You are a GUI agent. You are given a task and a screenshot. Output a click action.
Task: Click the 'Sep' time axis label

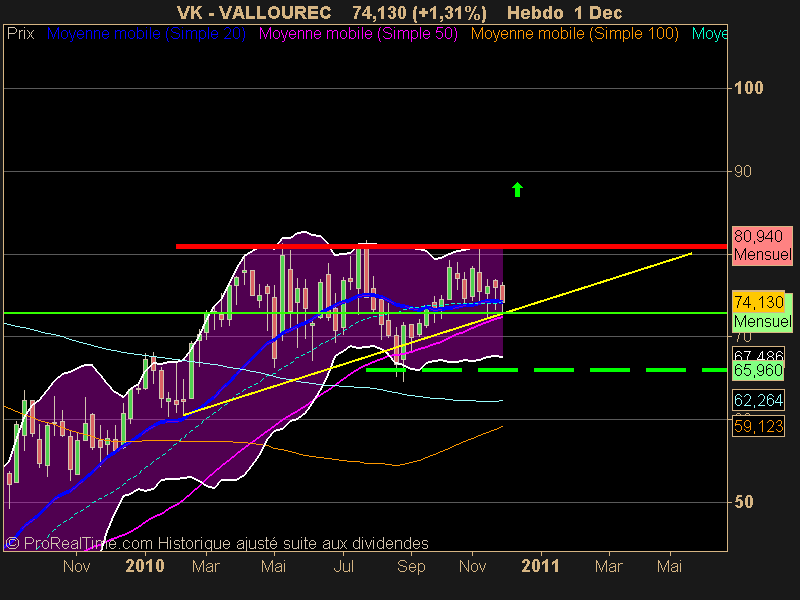click(x=411, y=566)
